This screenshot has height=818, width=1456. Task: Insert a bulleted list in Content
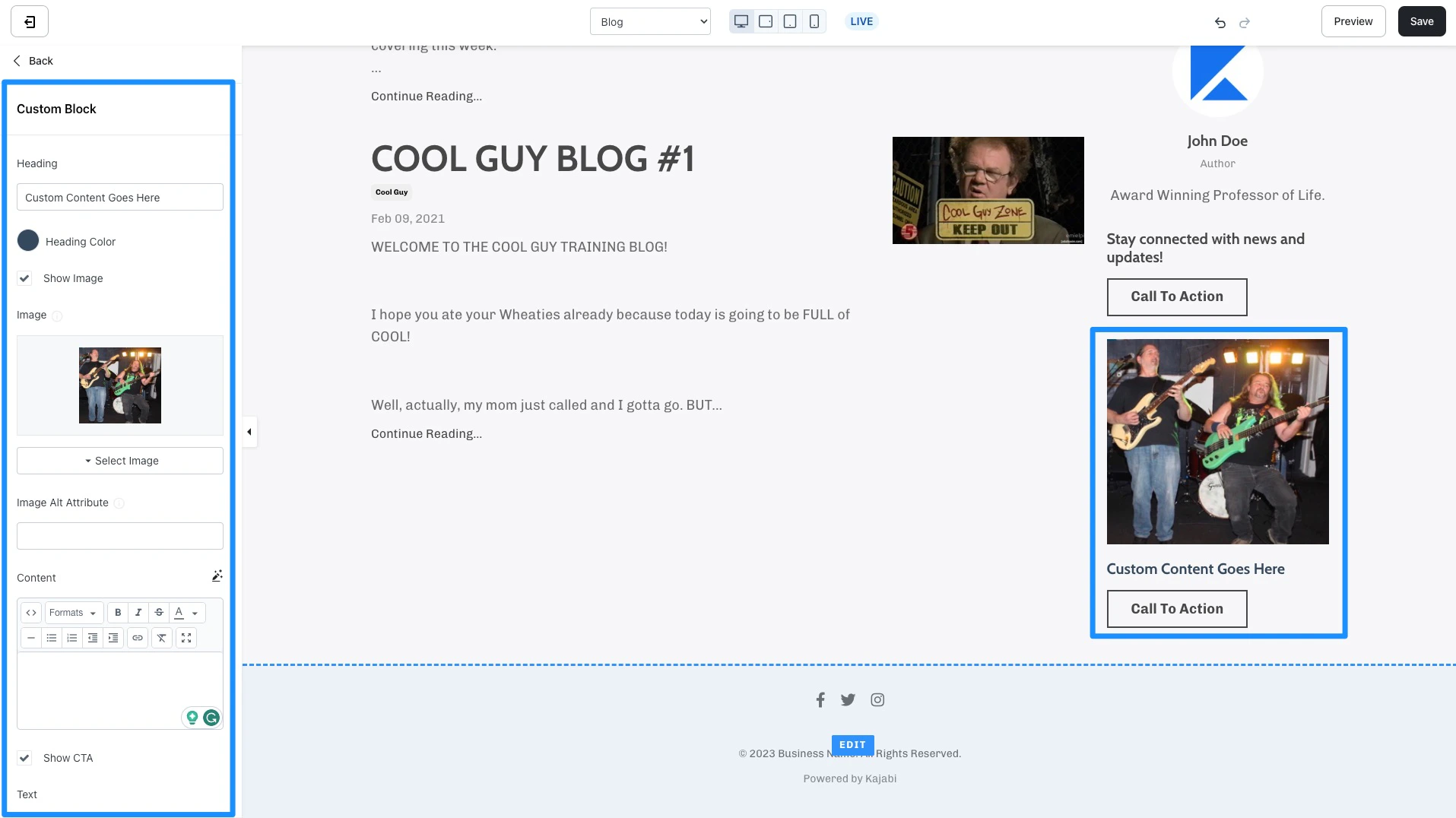[51, 638]
